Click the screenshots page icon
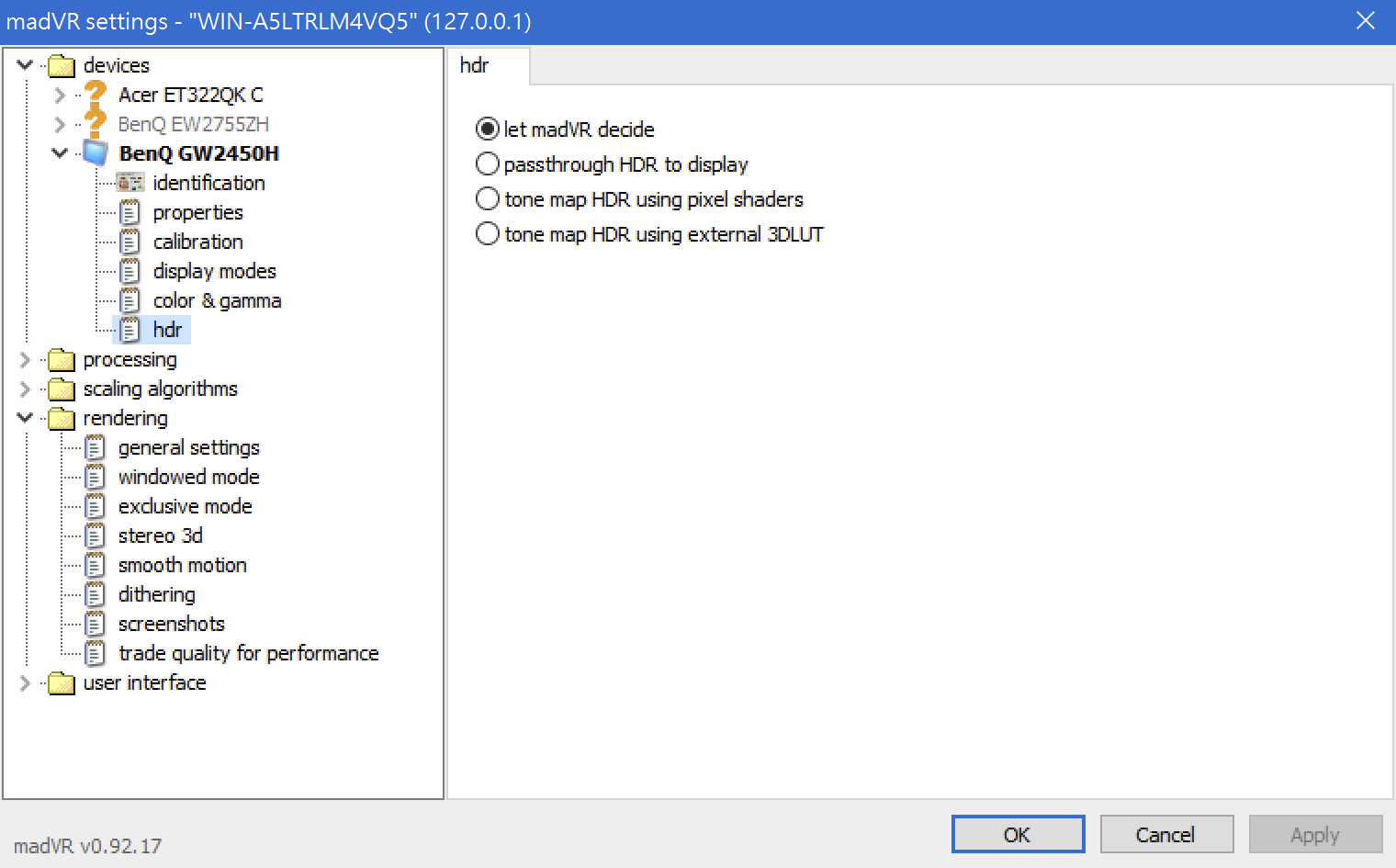 [x=96, y=624]
